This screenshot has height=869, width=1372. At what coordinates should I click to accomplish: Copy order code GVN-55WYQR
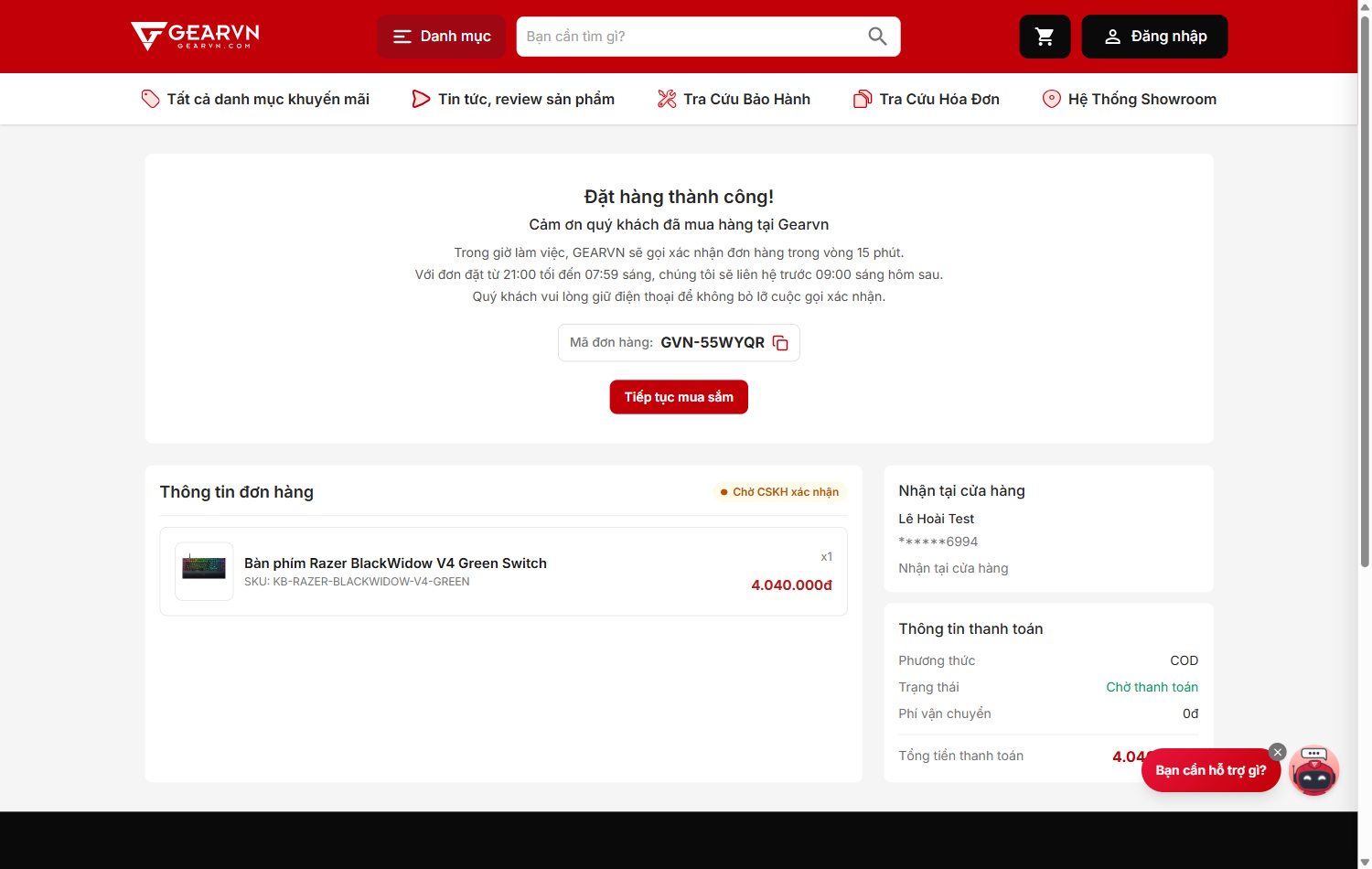point(780,343)
